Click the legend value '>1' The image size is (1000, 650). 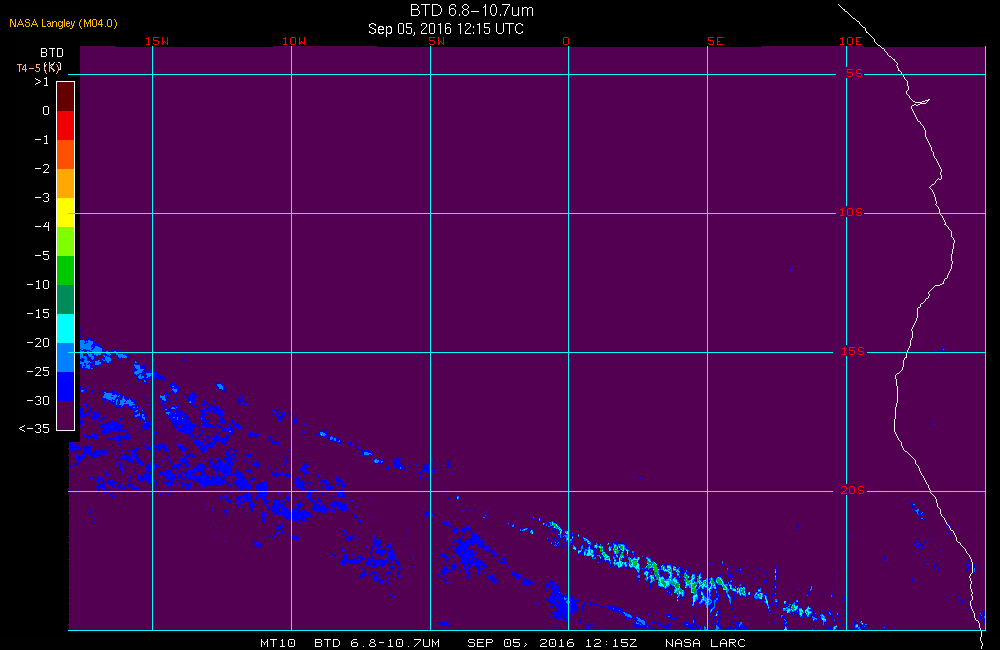[41, 82]
